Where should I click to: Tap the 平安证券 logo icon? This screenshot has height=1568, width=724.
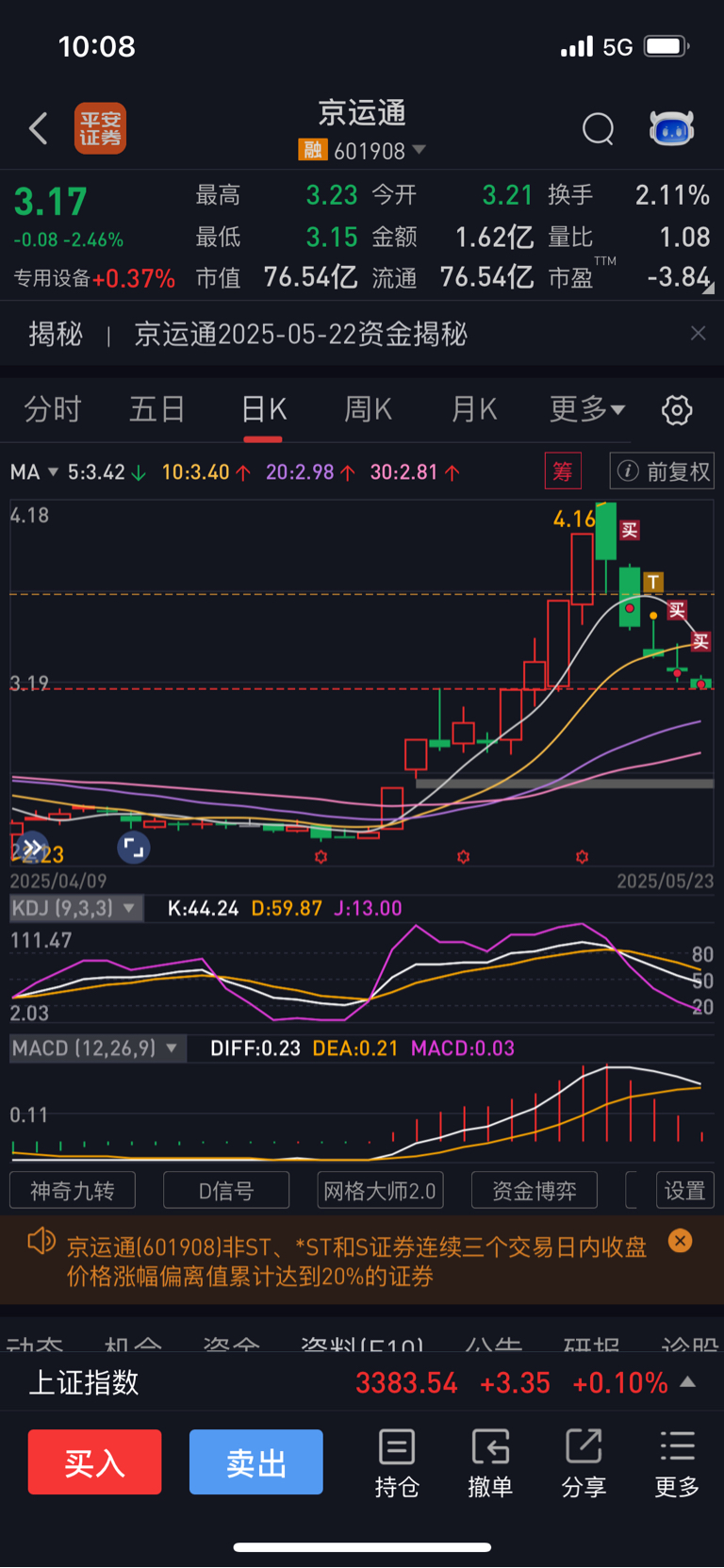[x=100, y=128]
